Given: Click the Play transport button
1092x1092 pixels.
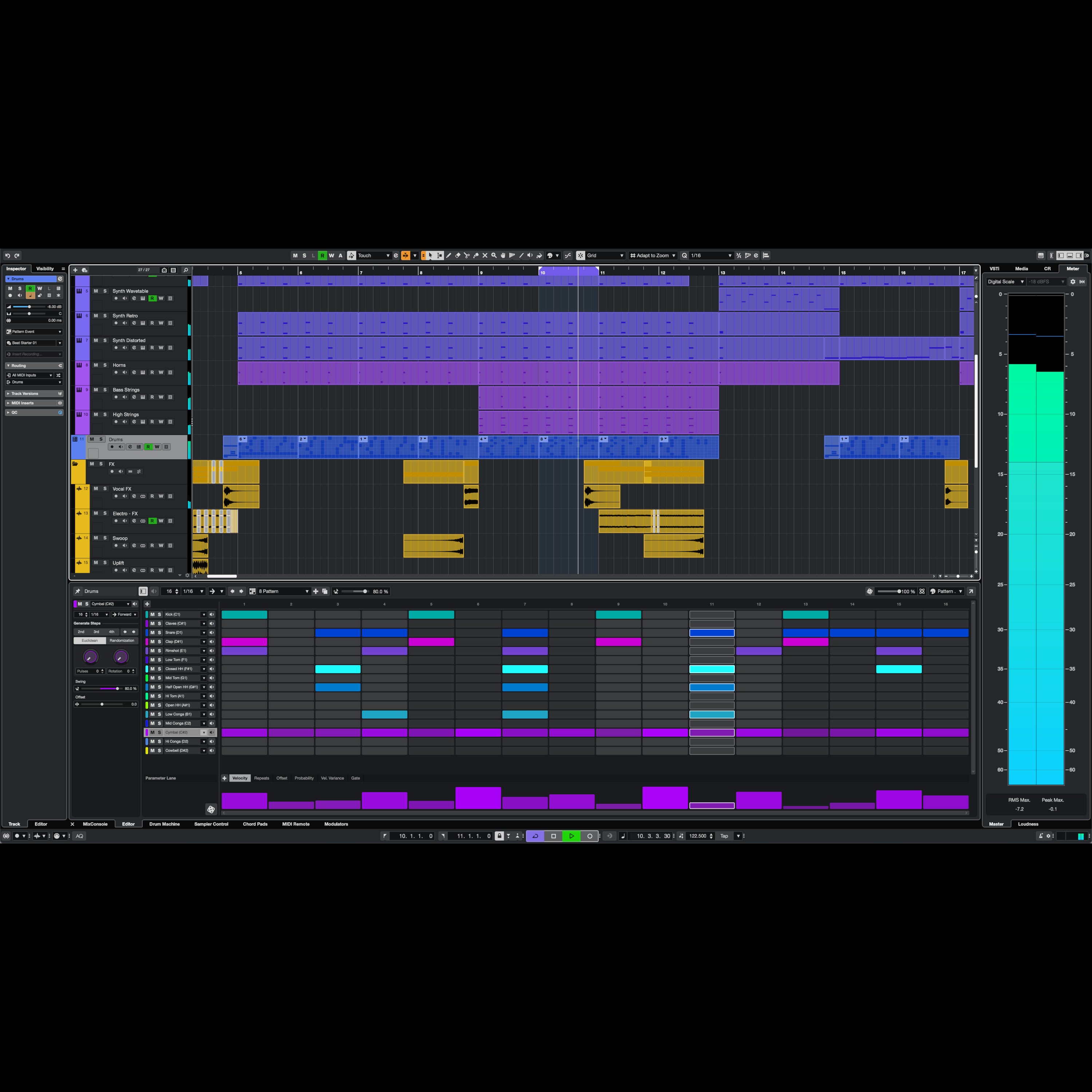Looking at the screenshot, I should point(571,836).
